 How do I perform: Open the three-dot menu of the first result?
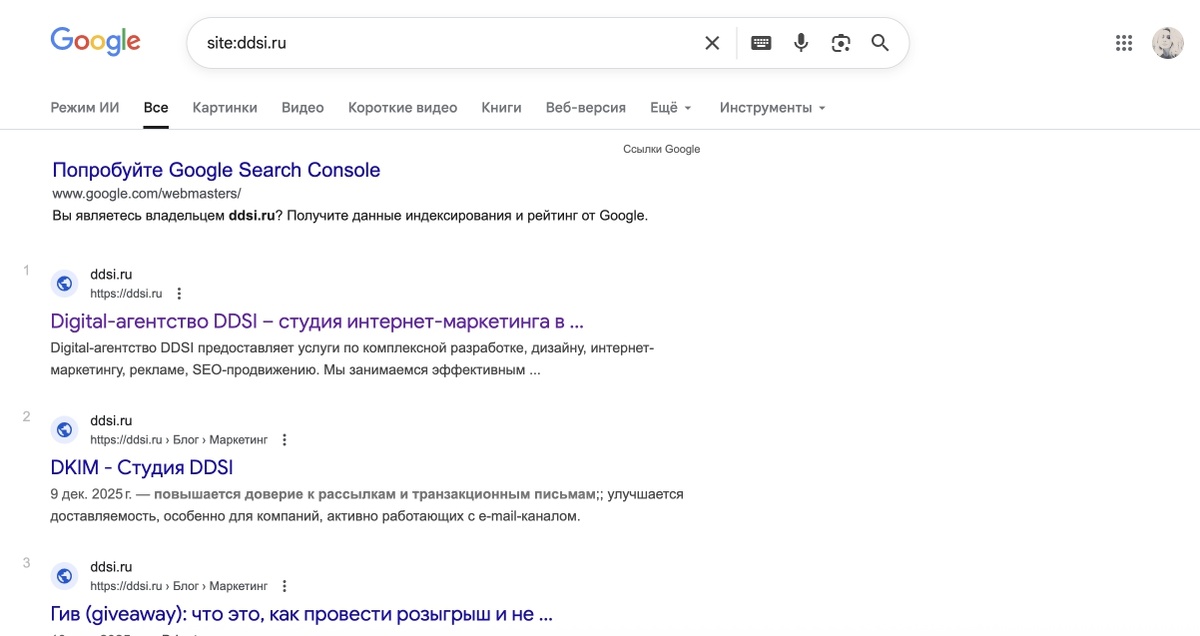[x=178, y=292]
